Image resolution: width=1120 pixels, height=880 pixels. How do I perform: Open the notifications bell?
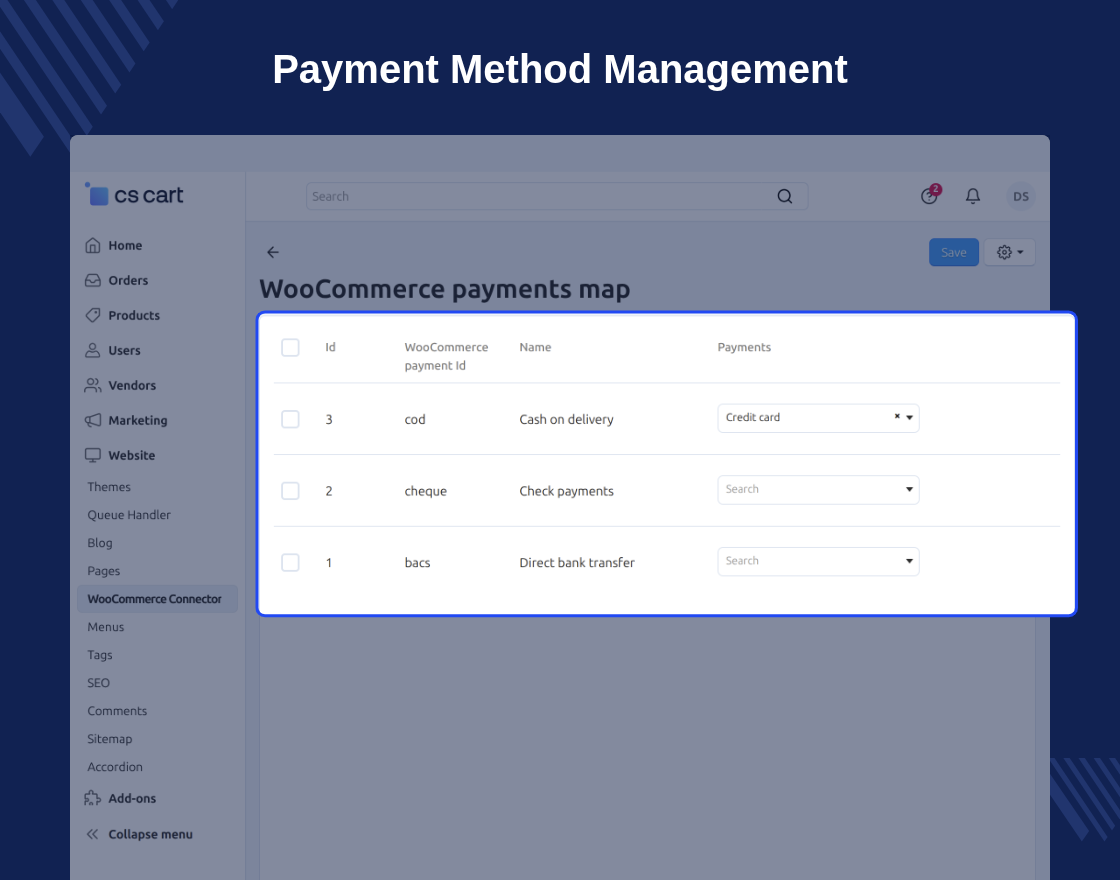[x=973, y=196]
